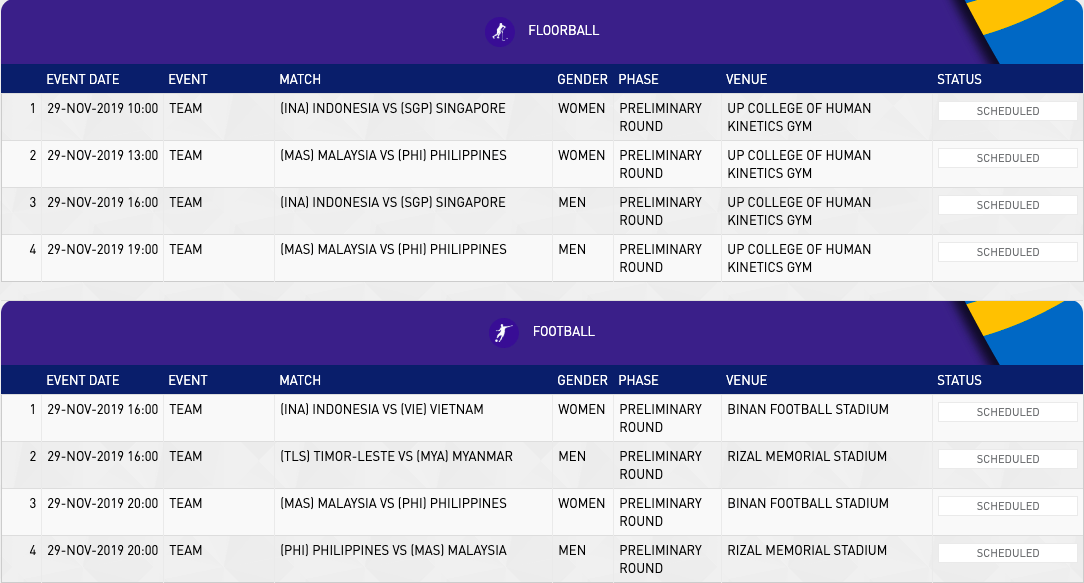Image resolution: width=1084 pixels, height=583 pixels.
Task: Click the Football sport icon
Action: point(503,333)
